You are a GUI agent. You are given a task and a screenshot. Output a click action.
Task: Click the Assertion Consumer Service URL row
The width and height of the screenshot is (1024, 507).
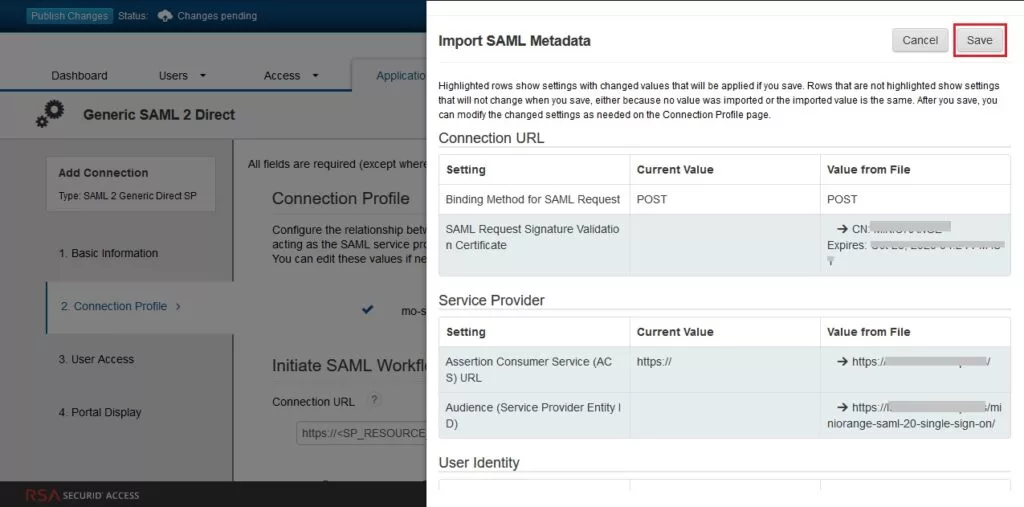(724, 369)
